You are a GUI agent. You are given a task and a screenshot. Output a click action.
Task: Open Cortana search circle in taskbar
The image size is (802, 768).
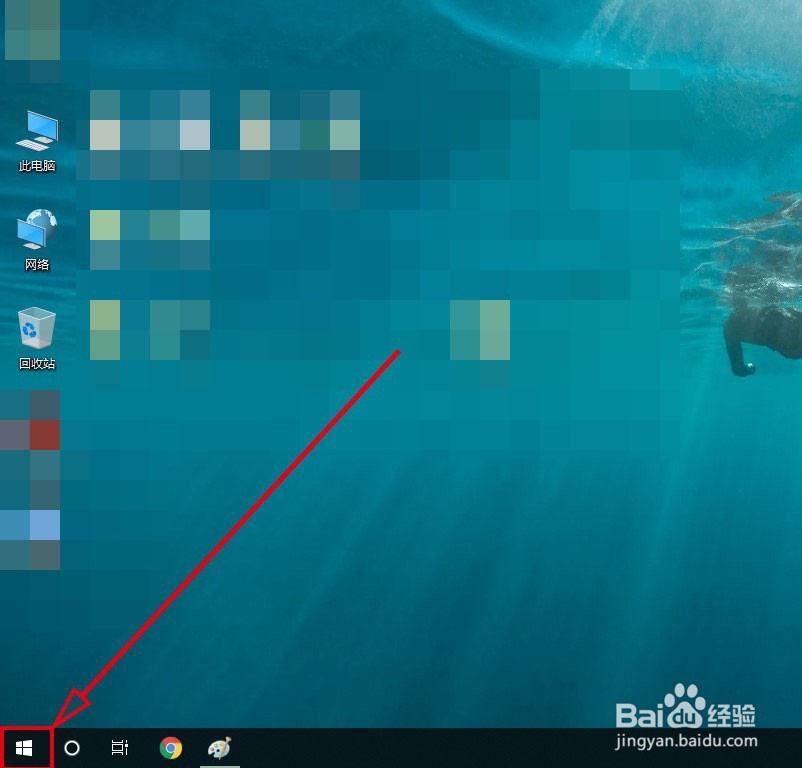tap(72, 748)
